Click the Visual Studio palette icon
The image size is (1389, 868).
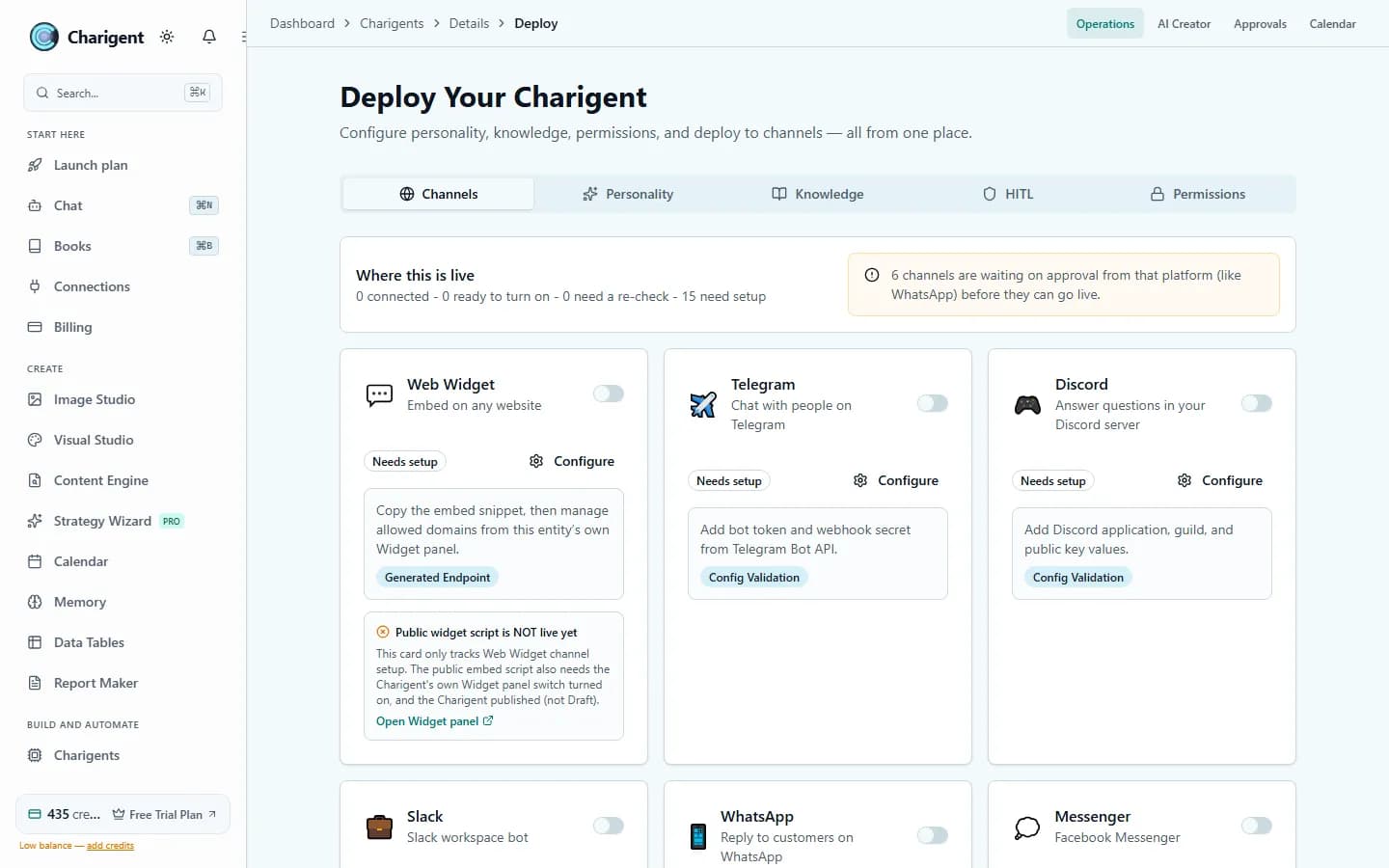[35, 440]
